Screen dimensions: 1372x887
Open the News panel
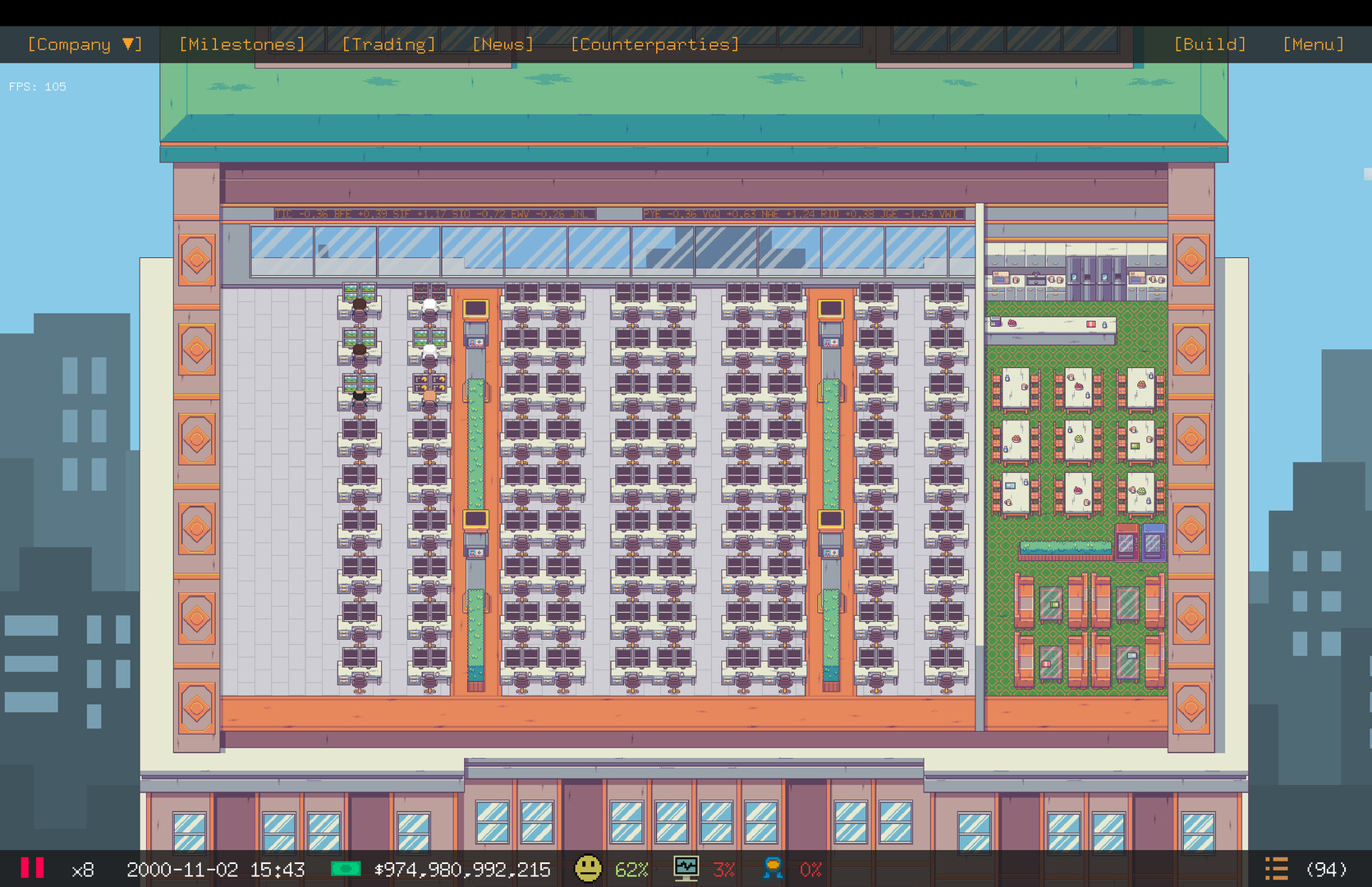pyautogui.click(x=502, y=44)
